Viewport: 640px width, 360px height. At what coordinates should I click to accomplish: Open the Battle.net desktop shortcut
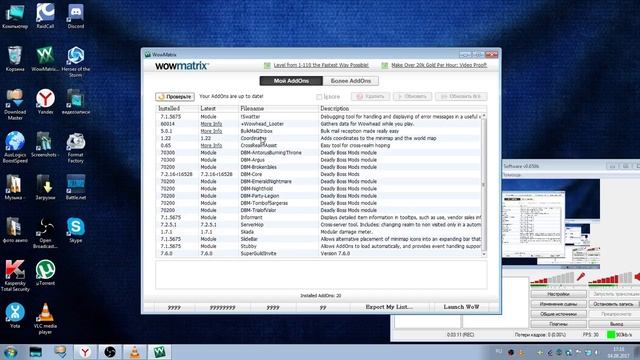(x=76, y=187)
